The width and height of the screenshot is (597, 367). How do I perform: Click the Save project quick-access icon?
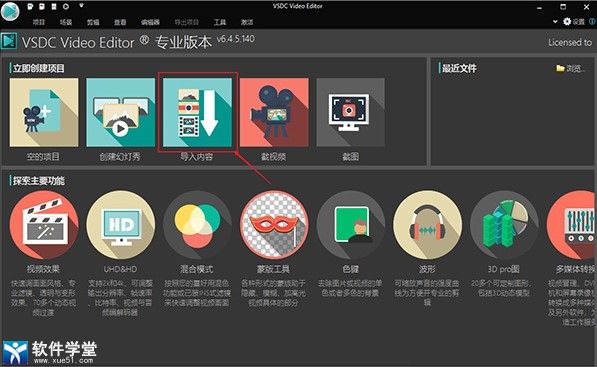(x=54, y=6)
